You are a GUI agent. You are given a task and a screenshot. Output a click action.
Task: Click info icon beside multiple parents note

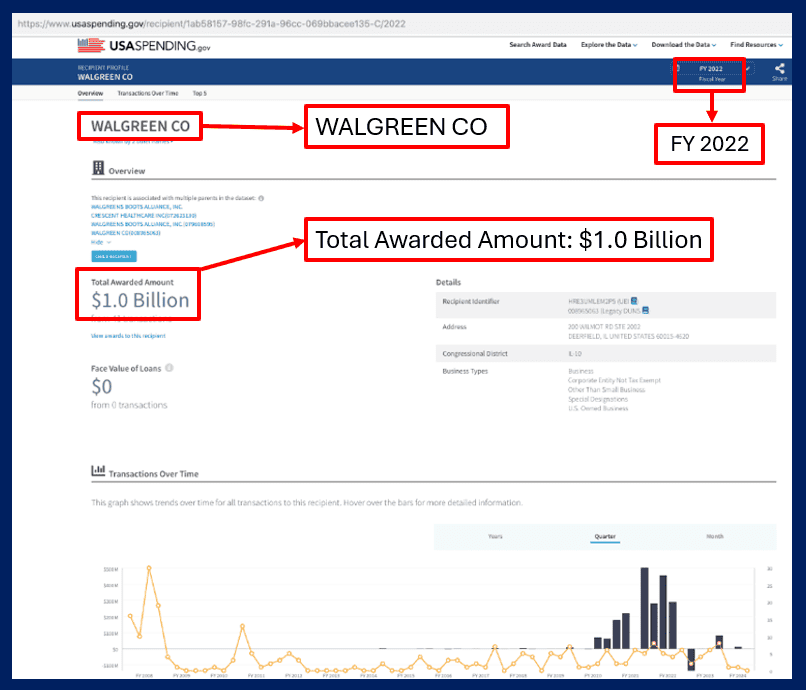click(261, 198)
